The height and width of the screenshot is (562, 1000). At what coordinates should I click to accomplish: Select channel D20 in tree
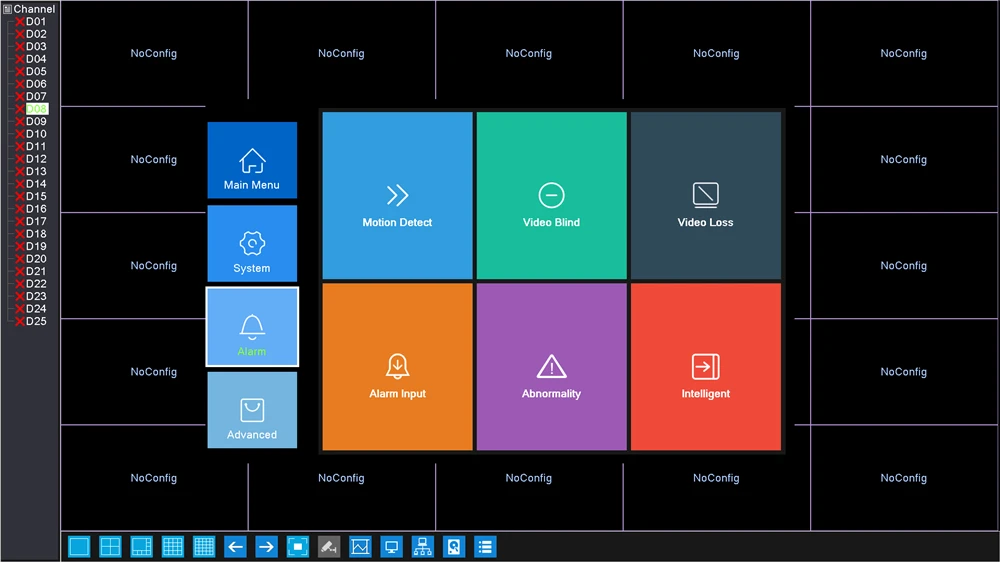pos(36,259)
